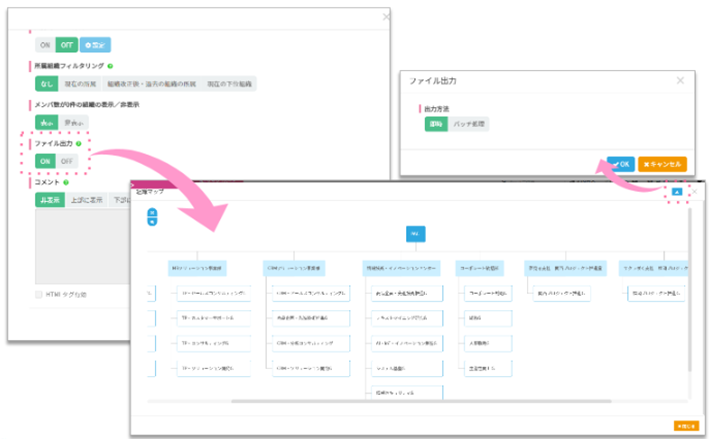This screenshot has height=439, width=709.
Task: Enable the HTMLタグ有効 checkbox
Action: [39, 295]
